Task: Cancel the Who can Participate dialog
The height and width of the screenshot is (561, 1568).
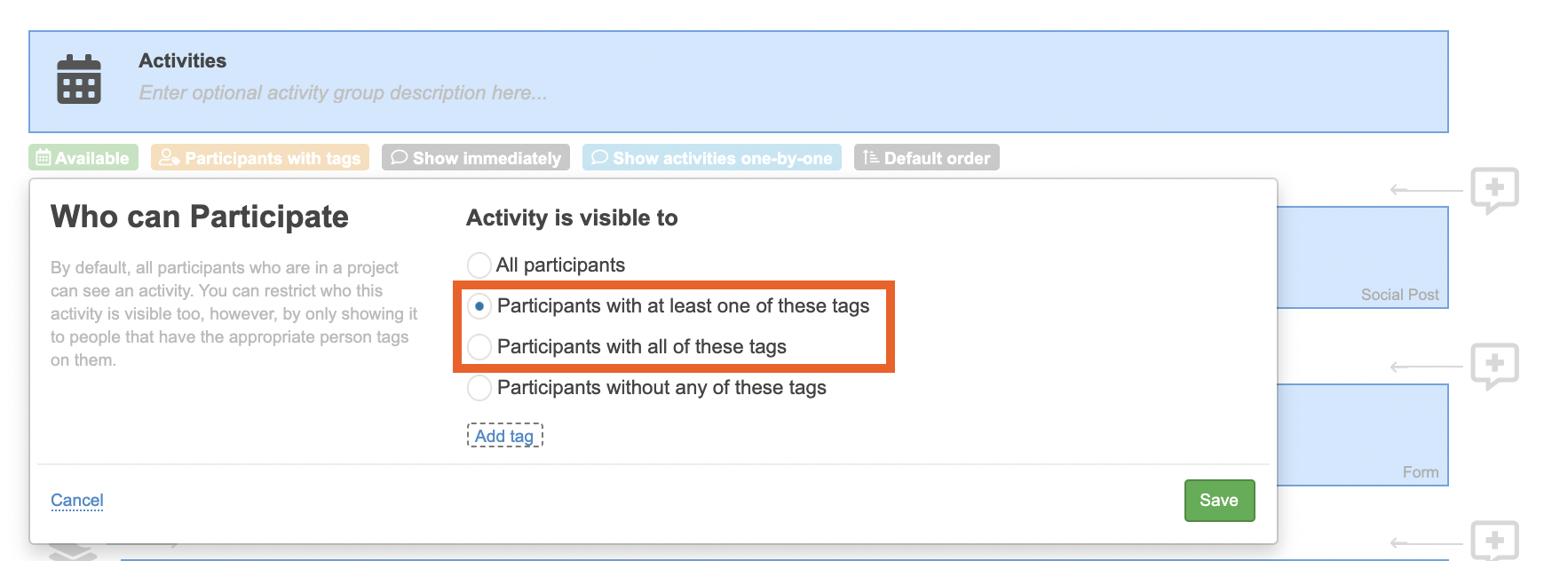Action: pos(77,500)
